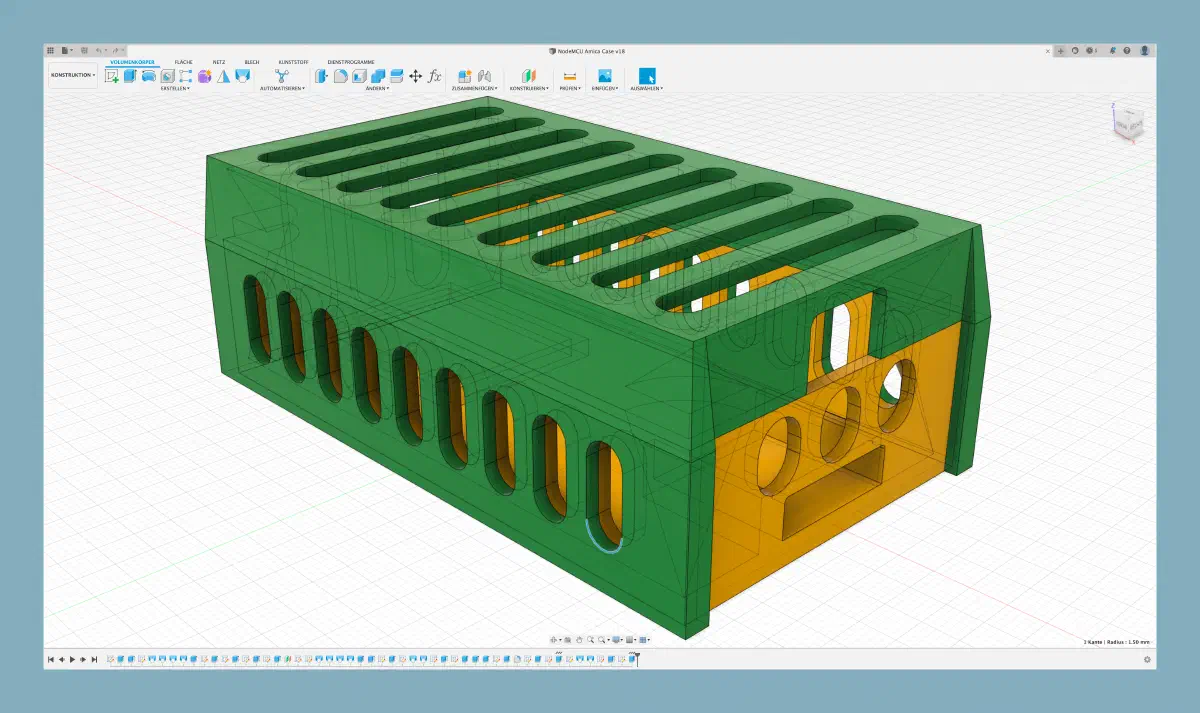Click the ZUSAMMENFÜGEN toolbar button
The image size is (1200, 713).
464,77
